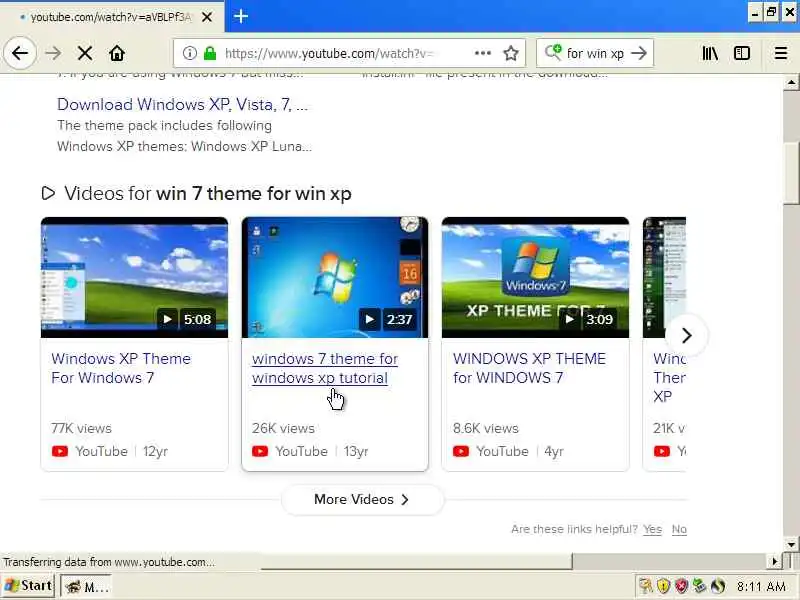
Task: Focus the 'for win xp' search box
Action: (x=595, y=53)
